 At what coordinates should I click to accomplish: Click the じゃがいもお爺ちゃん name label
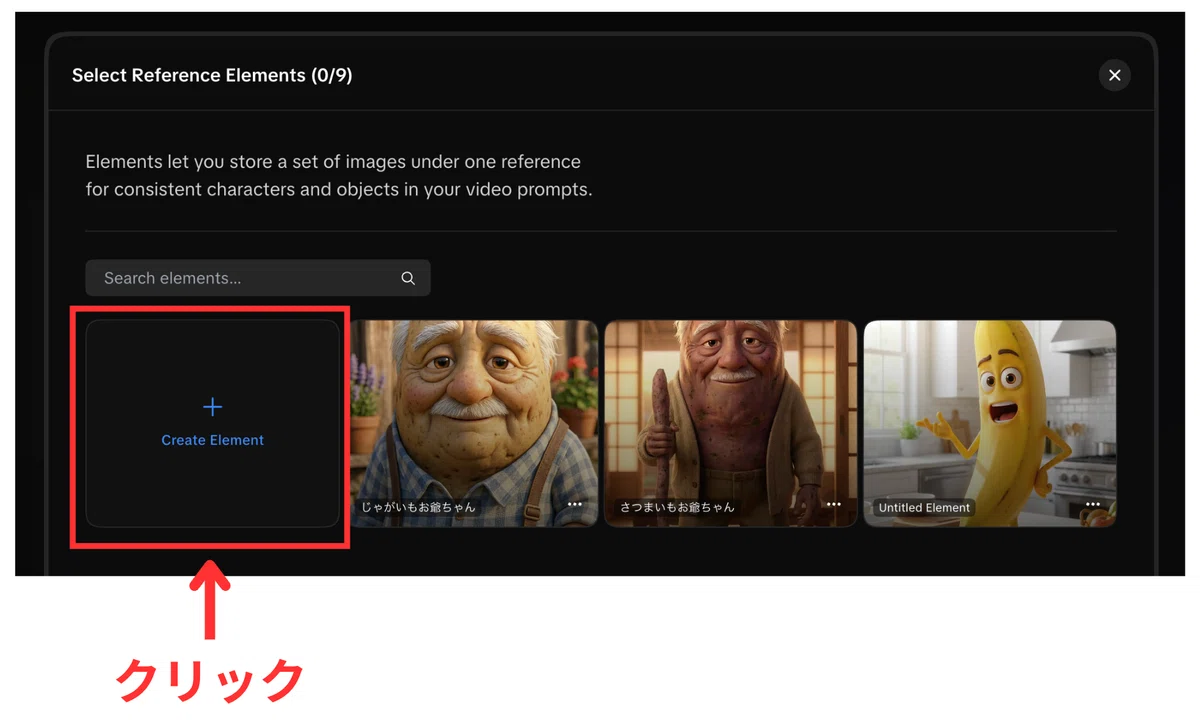(x=419, y=507)
